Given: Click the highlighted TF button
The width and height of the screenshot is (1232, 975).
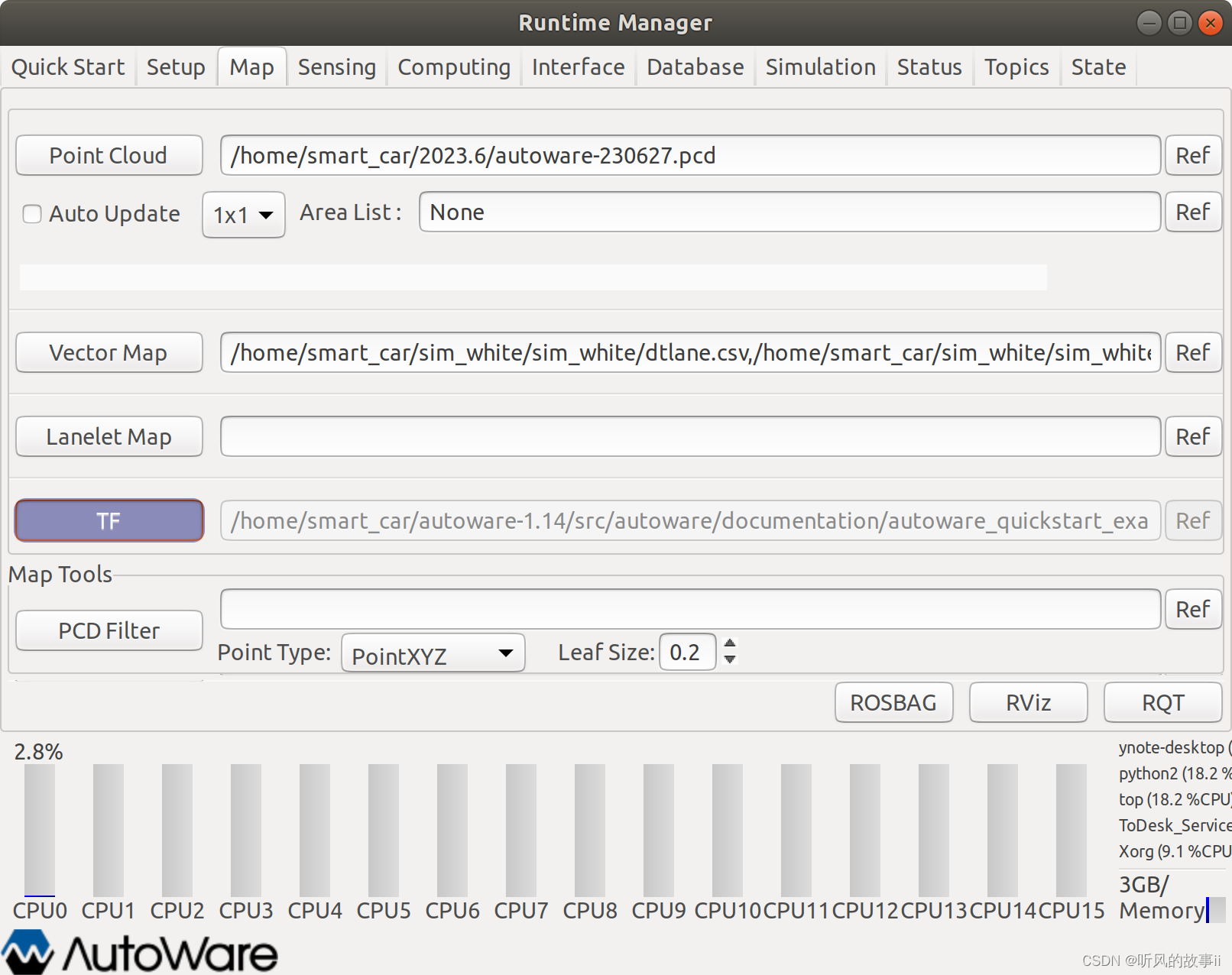Looking at the screenshot, I should pyautogui.click(x=109, y=520).
